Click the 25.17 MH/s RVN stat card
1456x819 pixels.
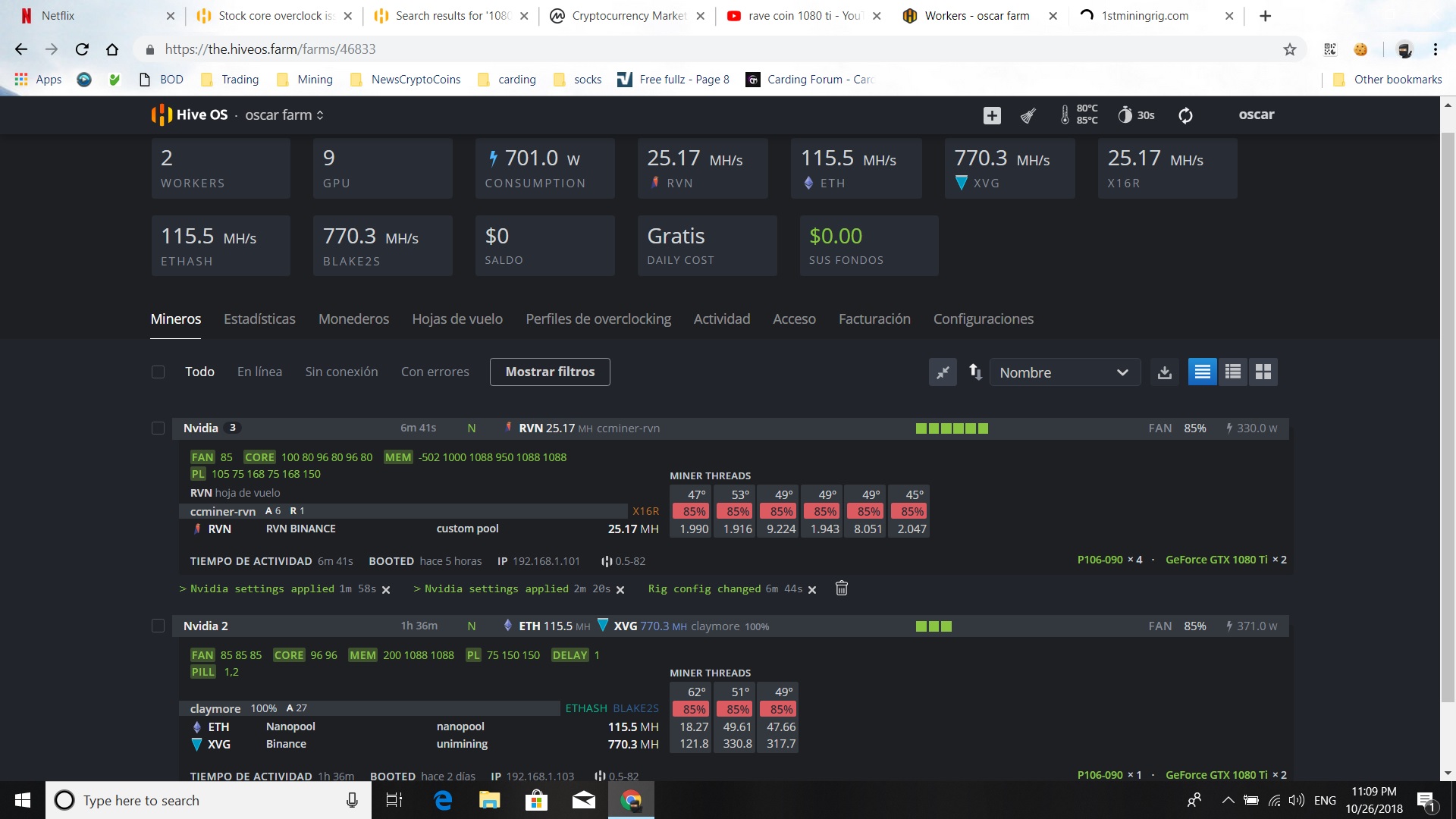click(x=702, y=168)
